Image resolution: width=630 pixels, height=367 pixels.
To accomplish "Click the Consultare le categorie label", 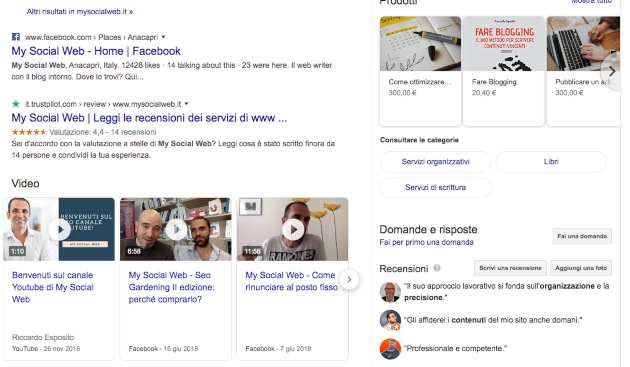I will coord(419,140).
